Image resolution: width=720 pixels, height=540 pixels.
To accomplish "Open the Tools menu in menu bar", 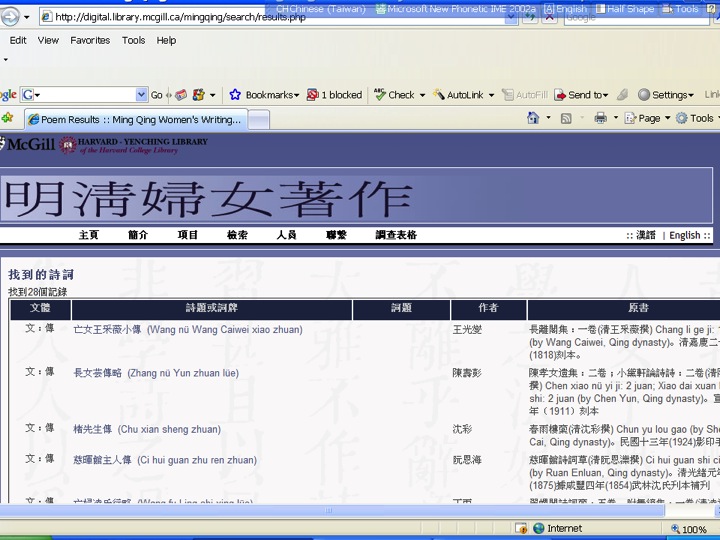I will pos(134,40).
